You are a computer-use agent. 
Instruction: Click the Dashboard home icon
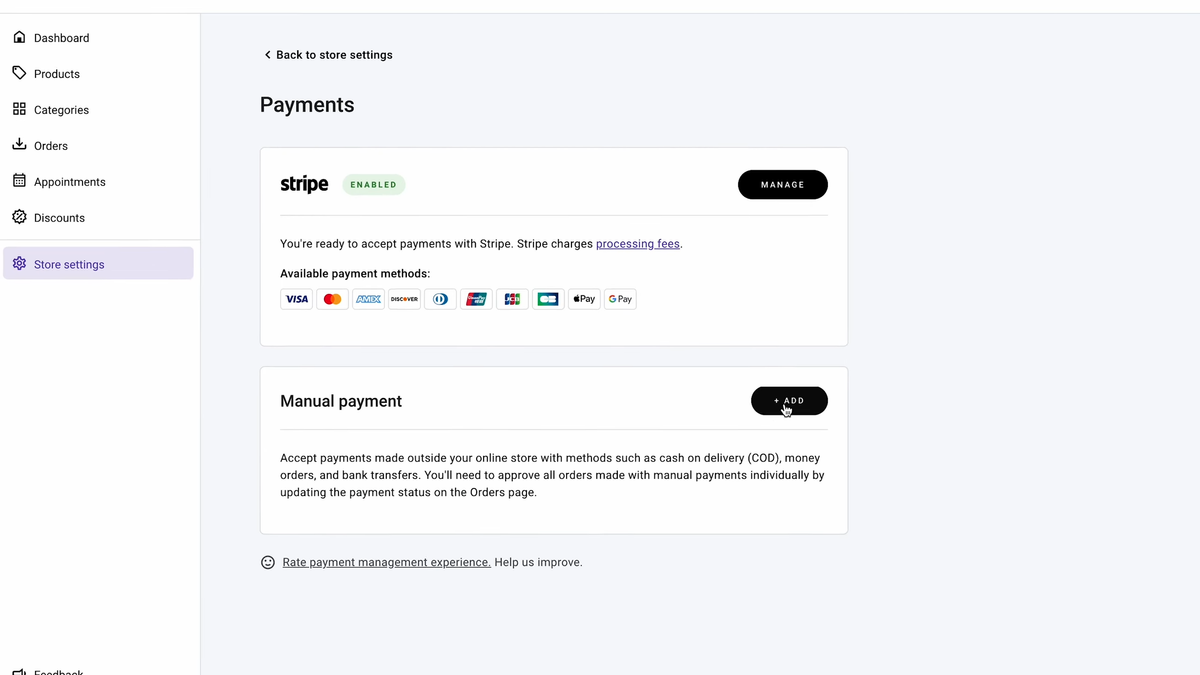click(x=19, y=38)
